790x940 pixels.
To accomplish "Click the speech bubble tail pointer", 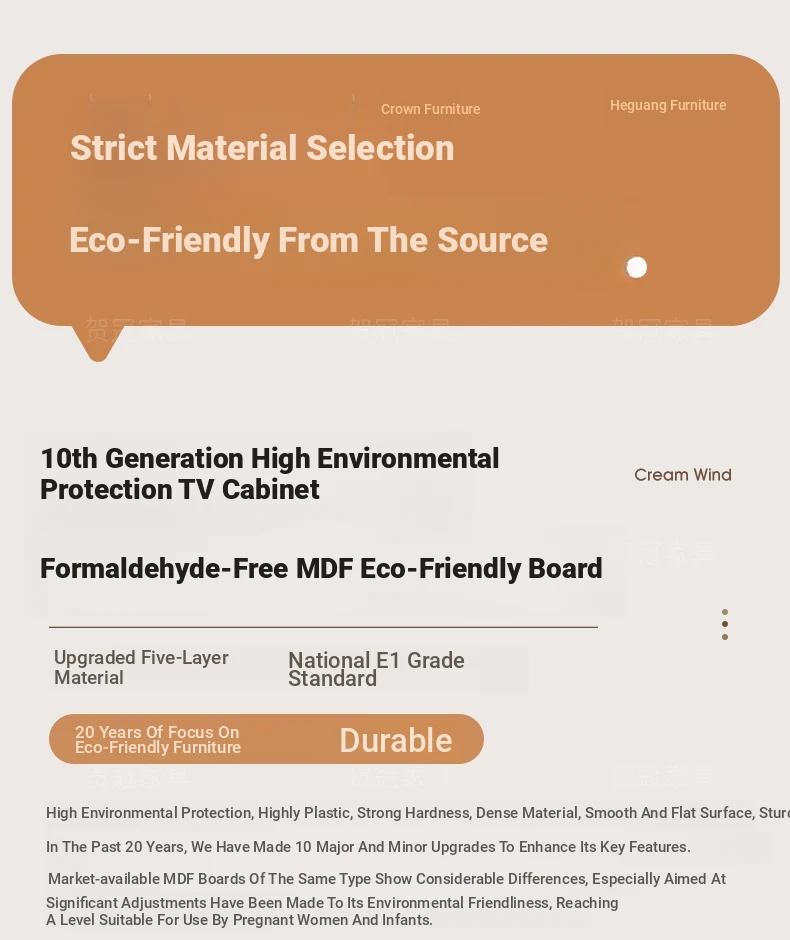I will 98,344.
